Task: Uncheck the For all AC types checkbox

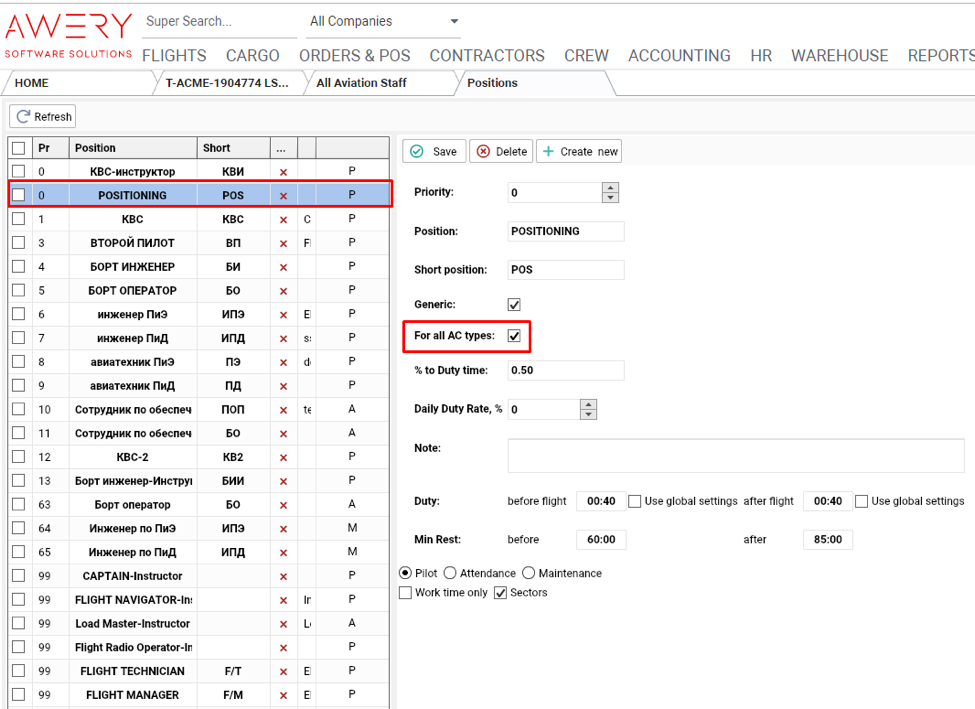Action: coord(514,336)
